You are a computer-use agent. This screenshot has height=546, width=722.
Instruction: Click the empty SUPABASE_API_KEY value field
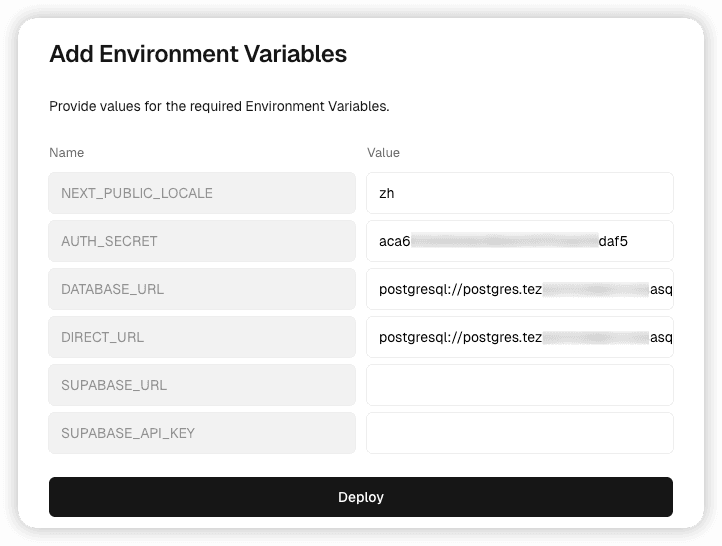tap(519, 433)
